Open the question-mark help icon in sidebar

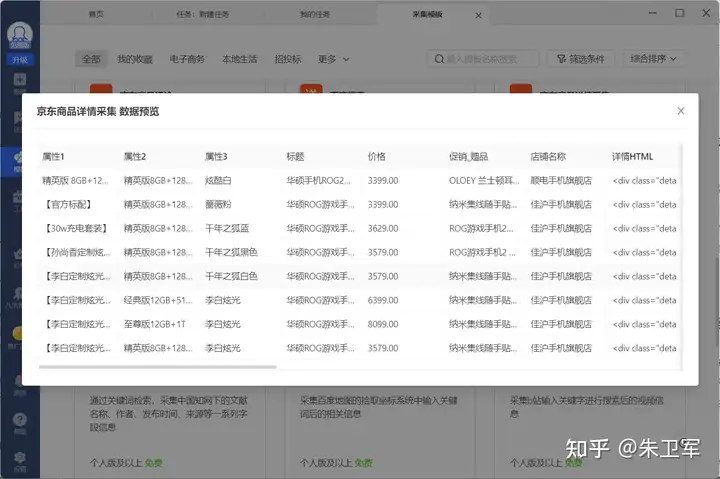coord(20,419)
